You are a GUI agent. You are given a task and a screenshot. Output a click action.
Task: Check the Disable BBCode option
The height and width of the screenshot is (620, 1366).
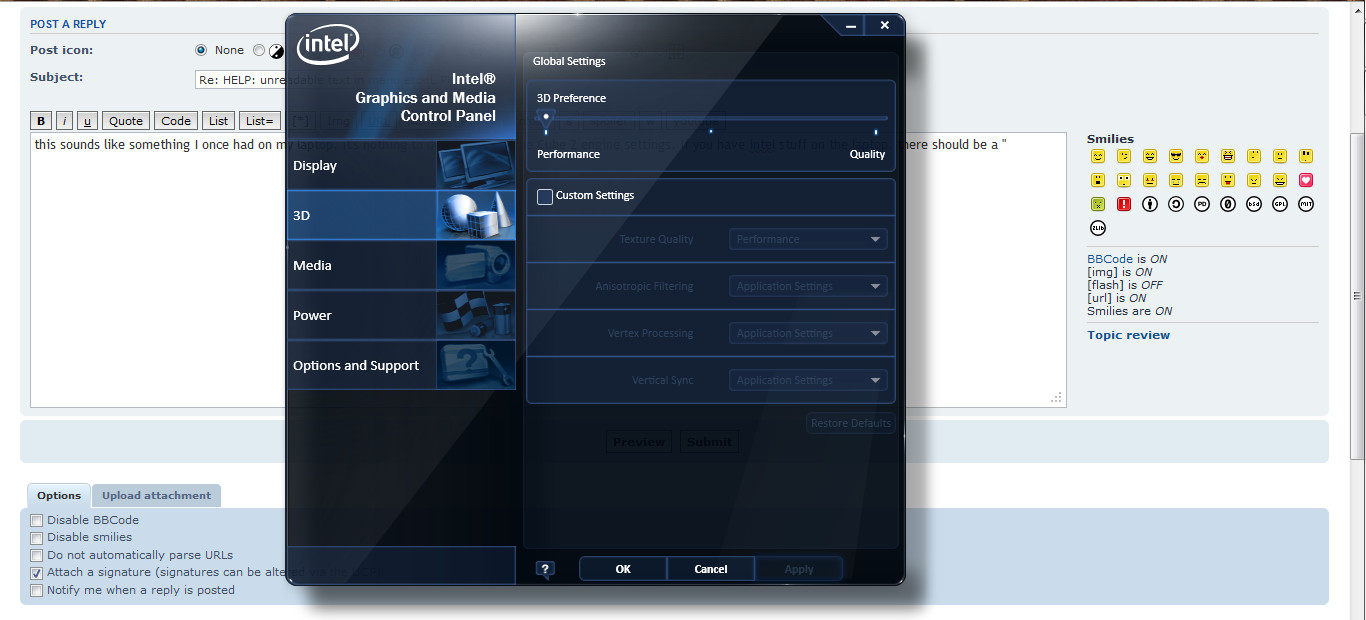[37, 520]
